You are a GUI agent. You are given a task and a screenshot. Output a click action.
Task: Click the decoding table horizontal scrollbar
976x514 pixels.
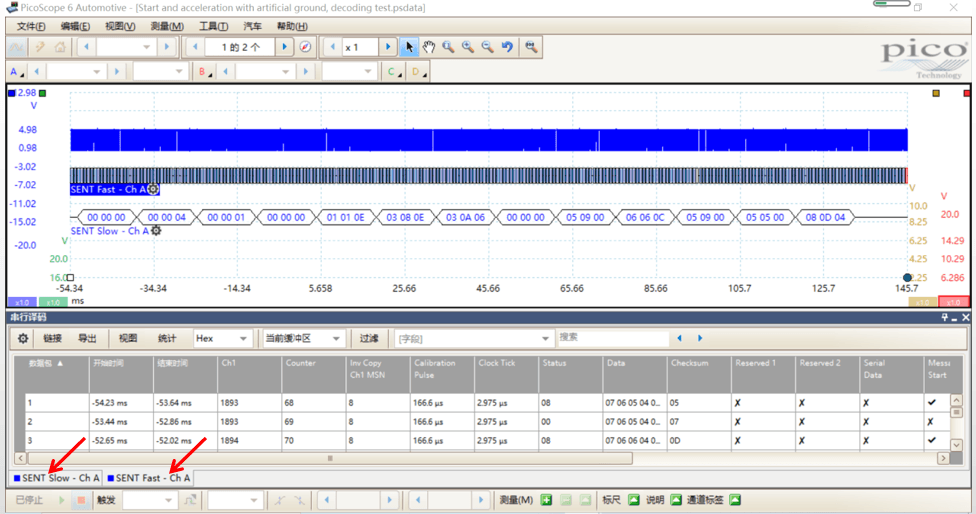(x=330, y=459)
